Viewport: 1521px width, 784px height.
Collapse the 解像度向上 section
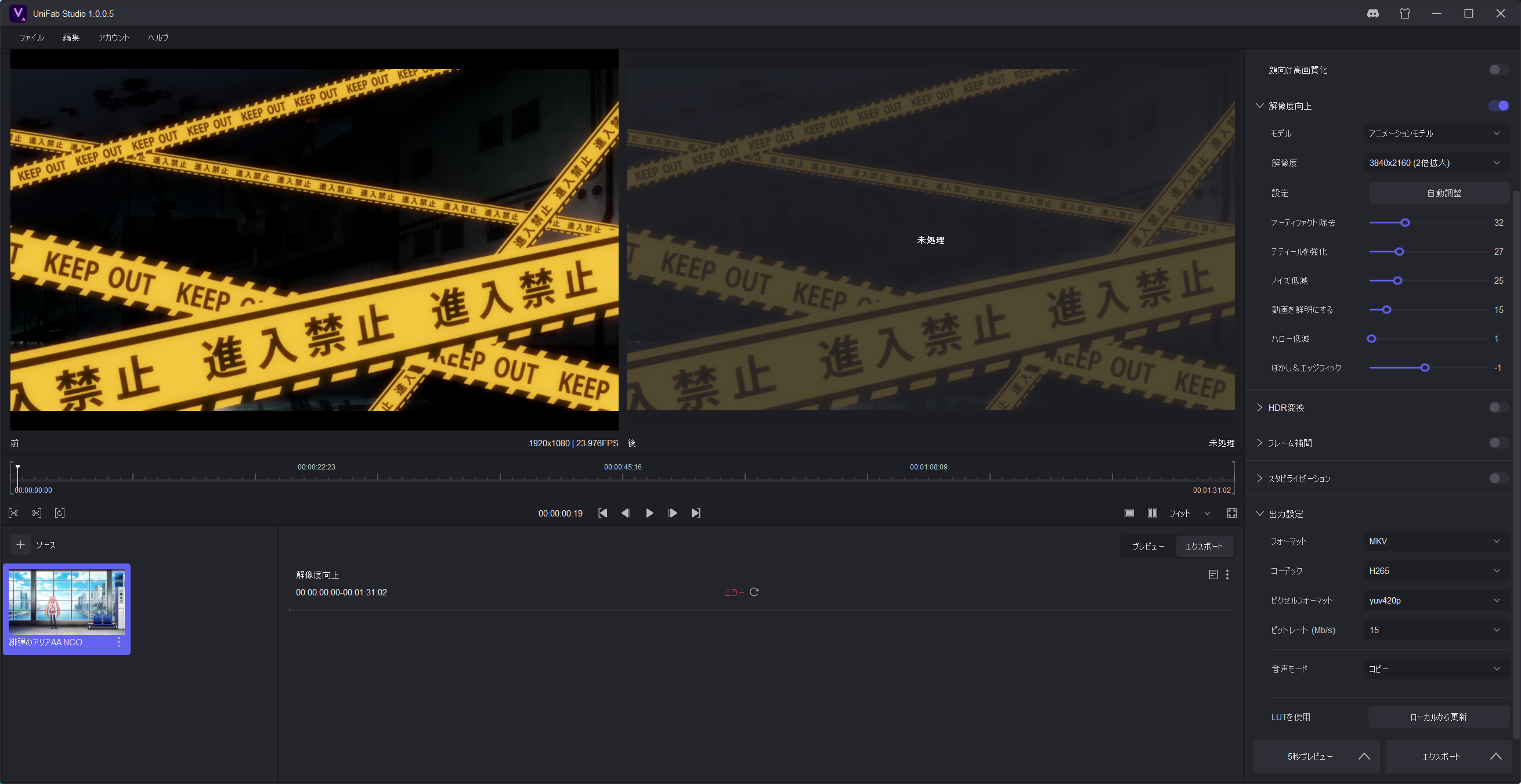[1259, 106]
